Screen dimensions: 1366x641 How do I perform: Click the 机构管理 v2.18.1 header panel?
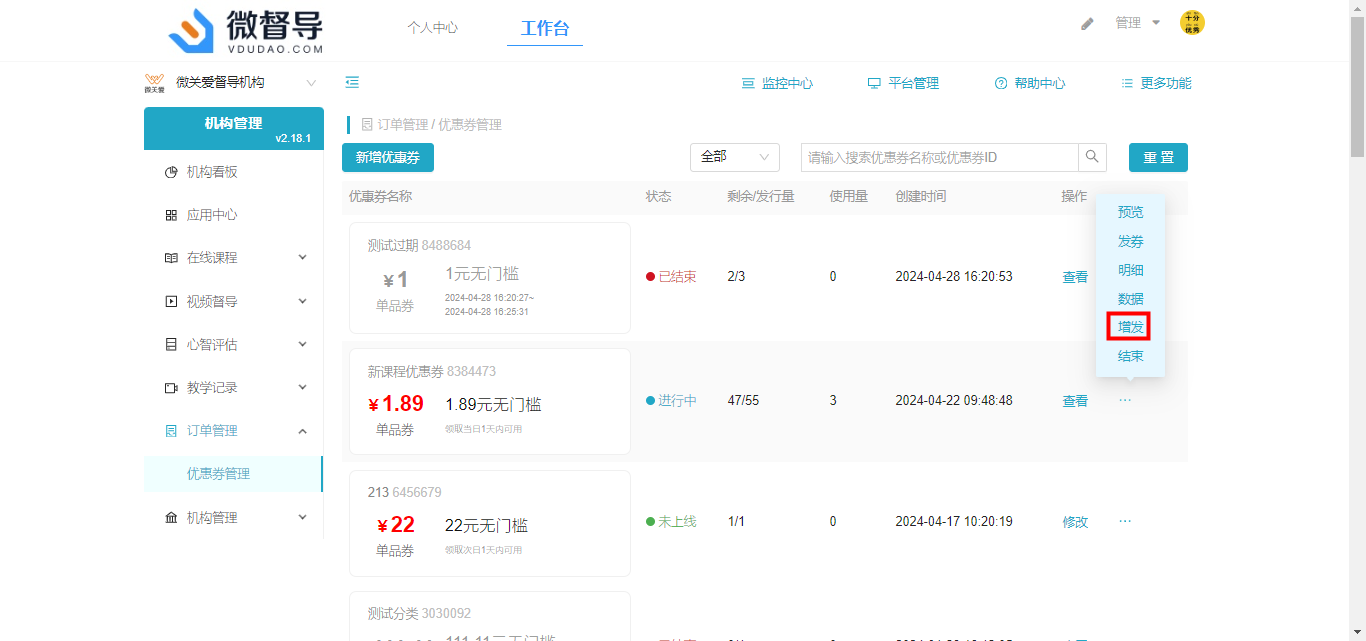(x=234, y=128)
